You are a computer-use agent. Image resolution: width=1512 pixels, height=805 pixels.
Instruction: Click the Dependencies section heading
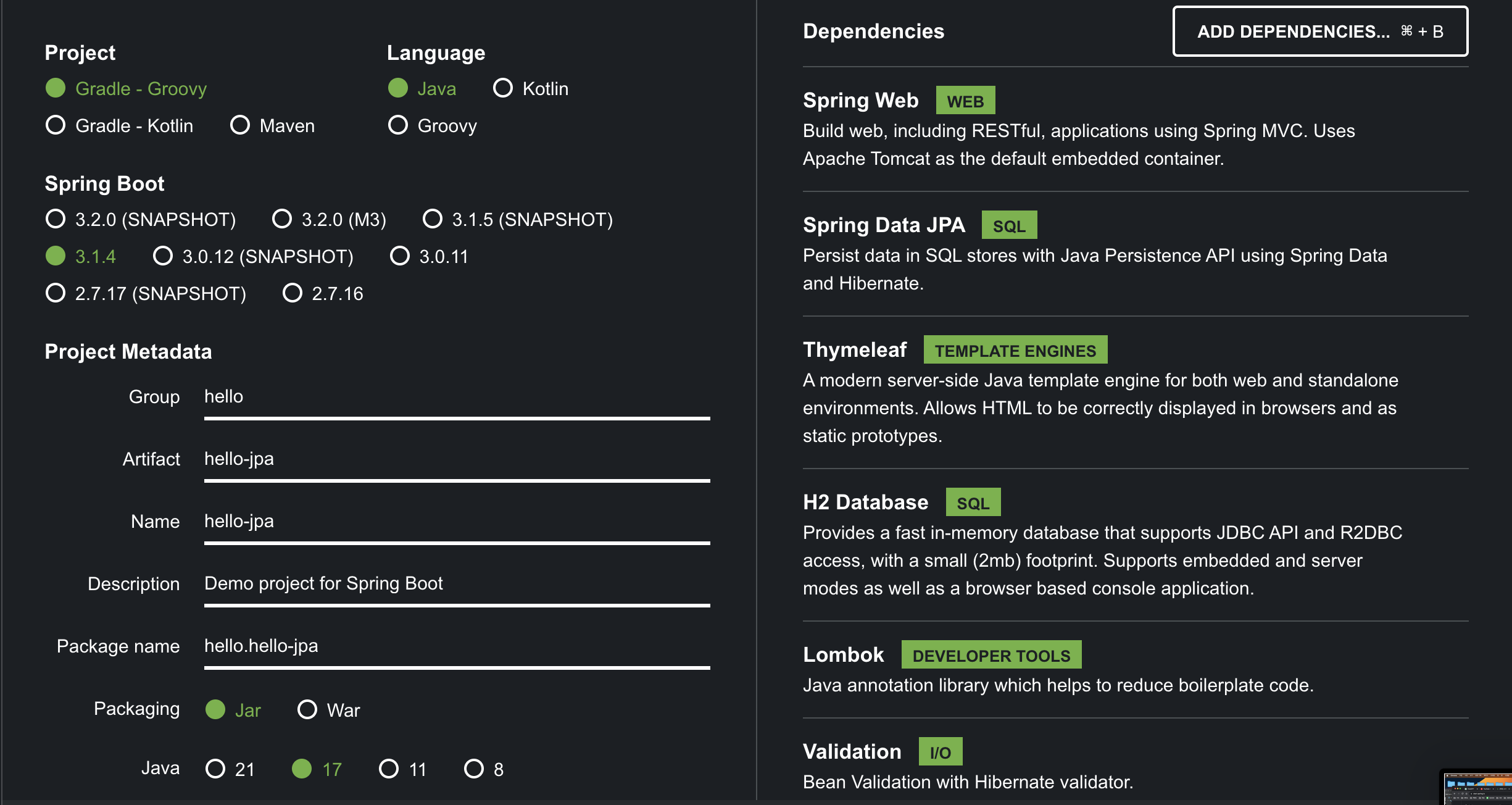[873, 31]
